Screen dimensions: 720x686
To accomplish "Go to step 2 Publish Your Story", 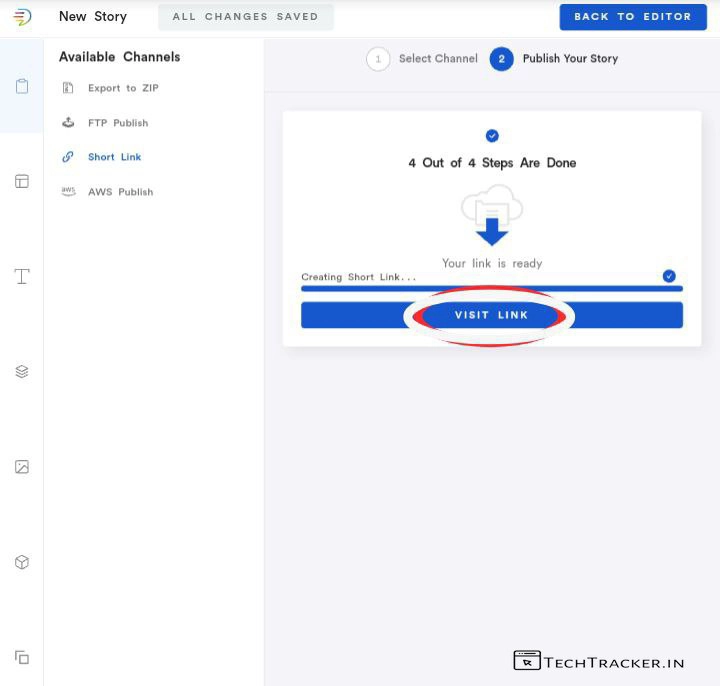I will (x=502, y=59).
